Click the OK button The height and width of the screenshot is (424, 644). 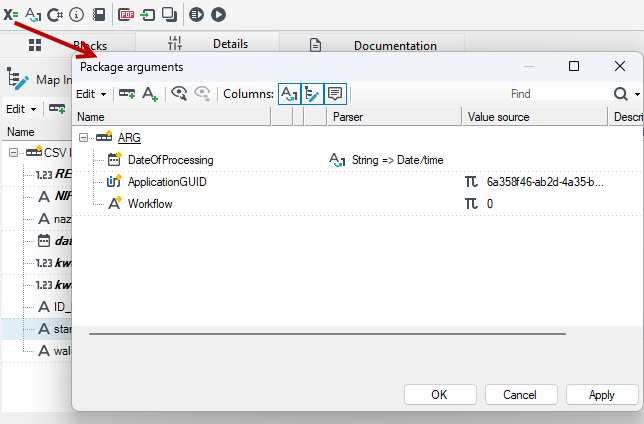tap(440, 395)
